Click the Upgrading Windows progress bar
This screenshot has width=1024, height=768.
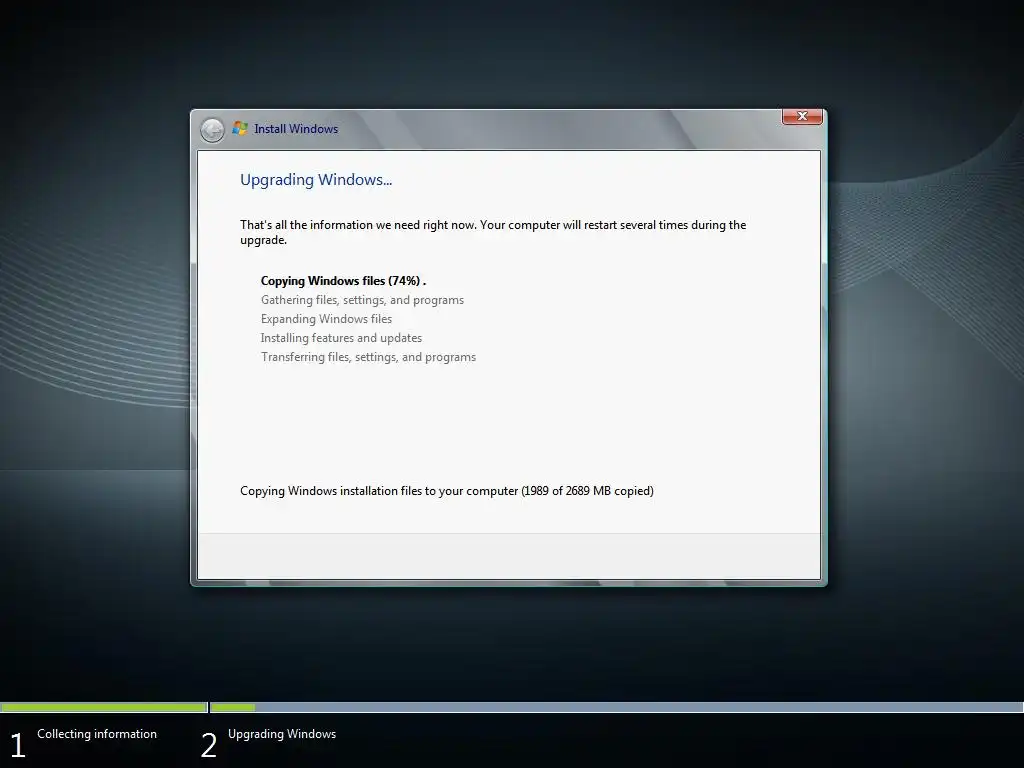[616, 707]
